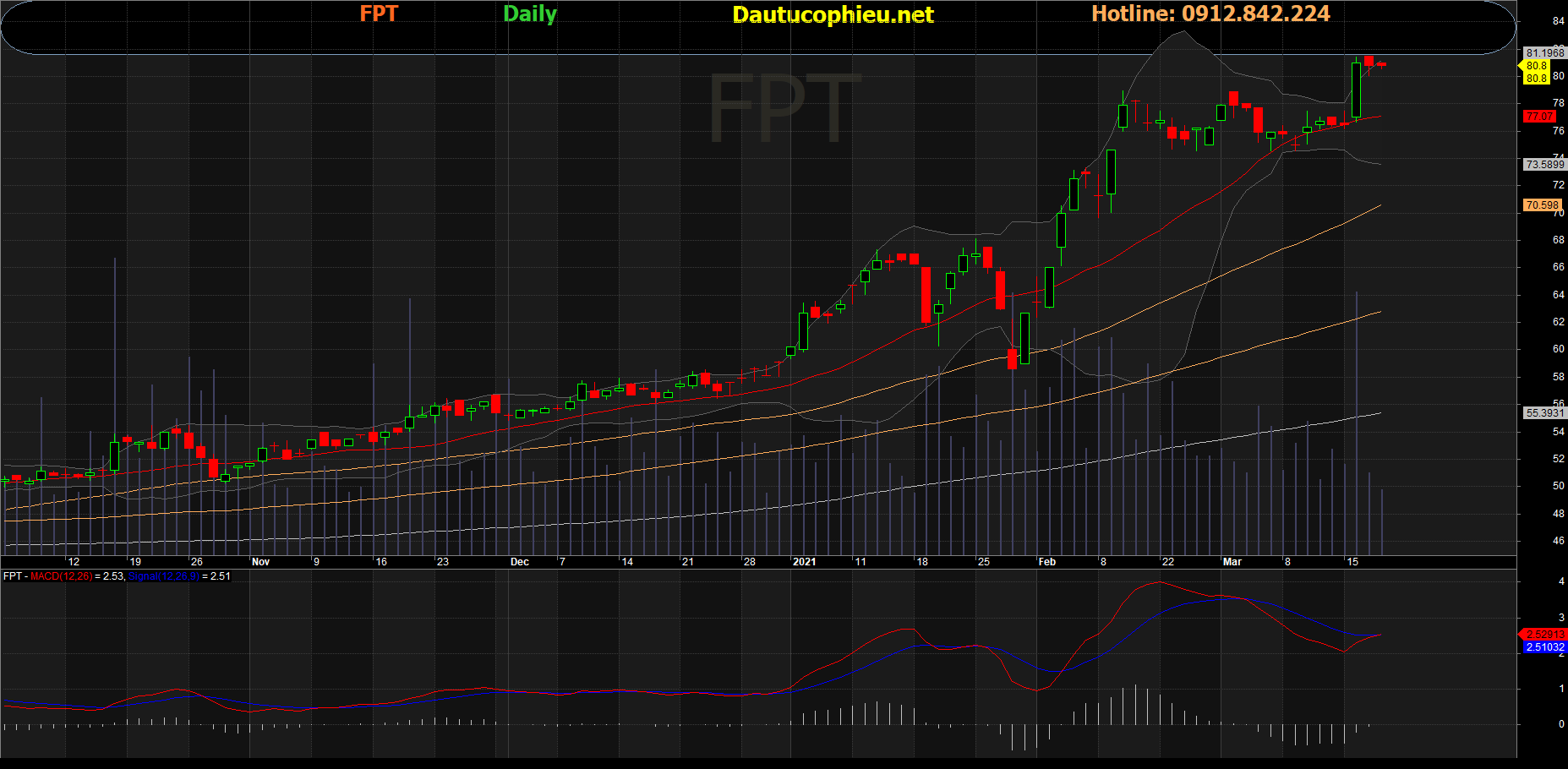This screenshot has width=1568, height=769.
Task: Click the Hotline: 0912.842.224 text
Action: (x=1210, y=14)
